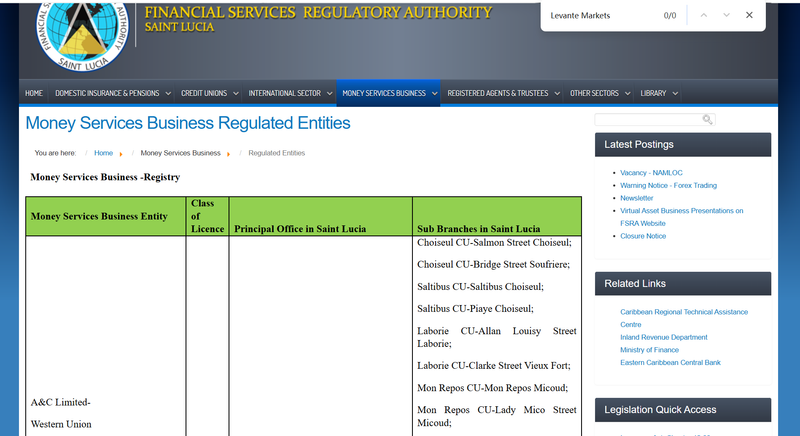Open Other Sectors menu
800x436 pixels.
[x=594, y=93]
